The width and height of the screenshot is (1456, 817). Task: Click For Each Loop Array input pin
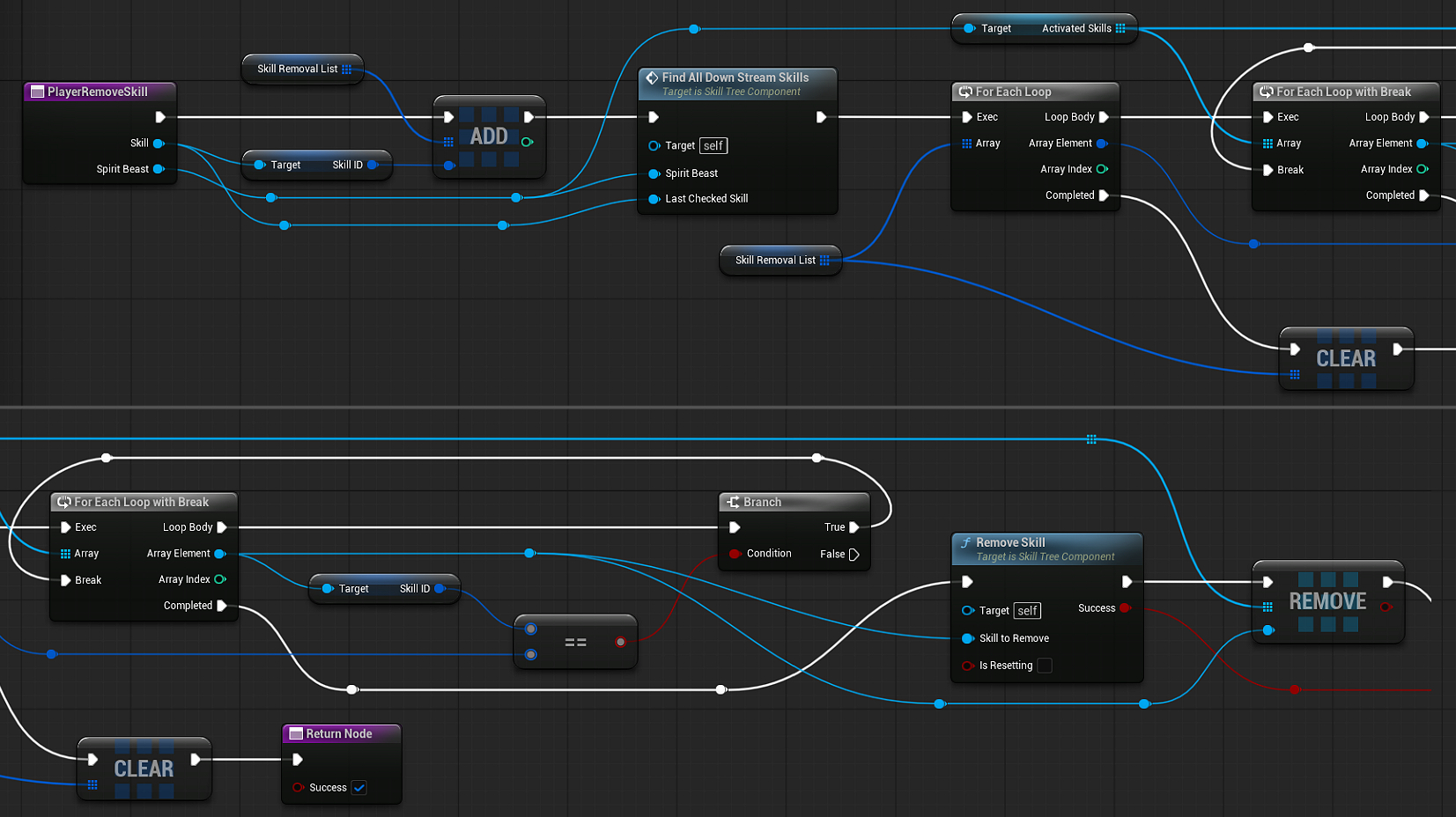click(x=967, y=144)
